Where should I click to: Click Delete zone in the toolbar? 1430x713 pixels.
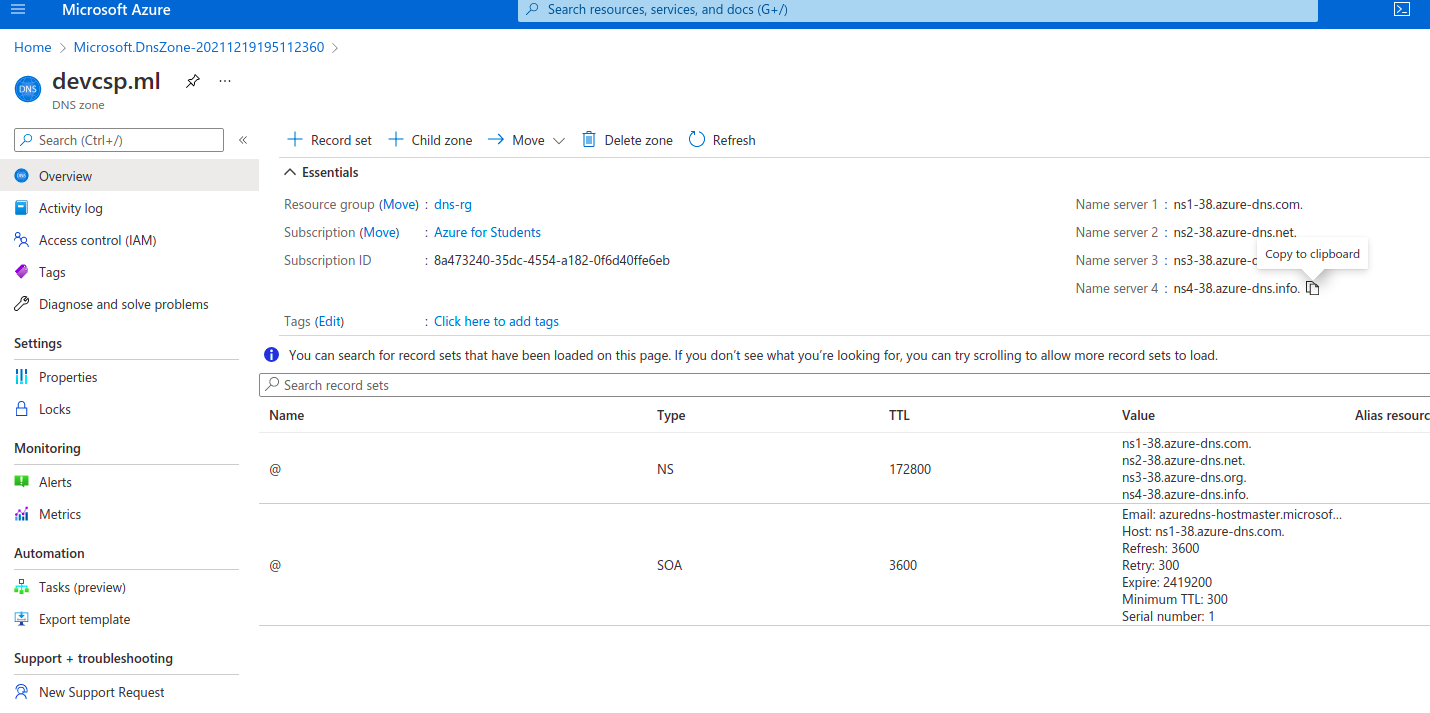[x=627, y=140]
